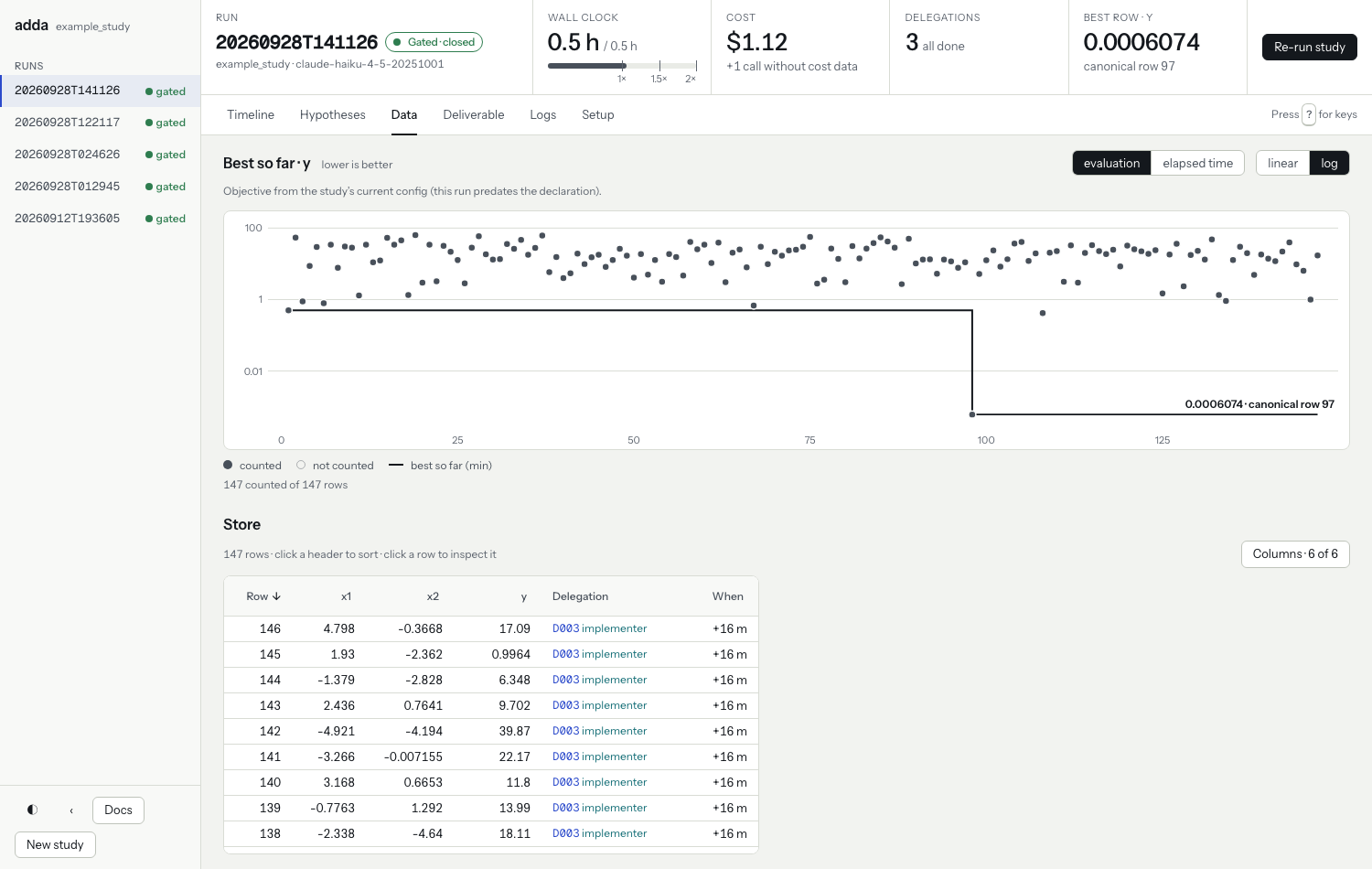Viewport: 1372px width, 869px height.
Task: Click the $1.12 cost value
Action: (756, 42)
